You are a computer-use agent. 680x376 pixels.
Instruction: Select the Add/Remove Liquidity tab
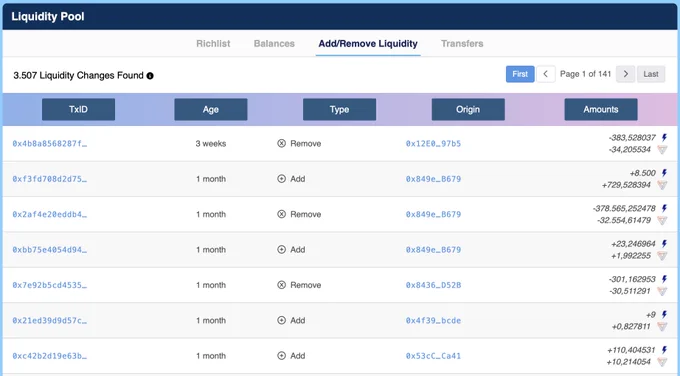(x=368, y=43)
